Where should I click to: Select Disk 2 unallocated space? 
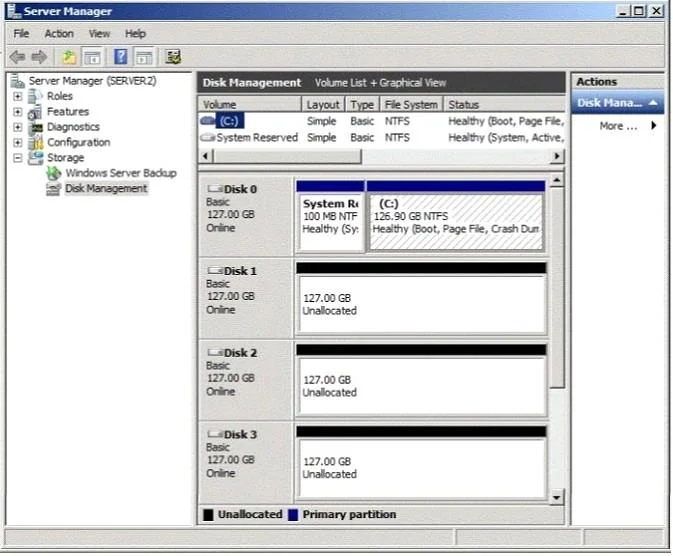pos(421,380)
